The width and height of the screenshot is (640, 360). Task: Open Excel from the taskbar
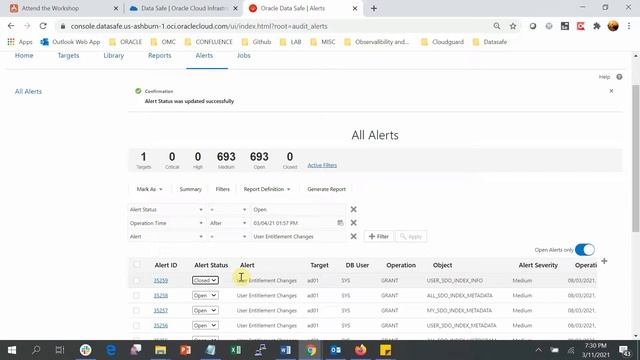236,350
